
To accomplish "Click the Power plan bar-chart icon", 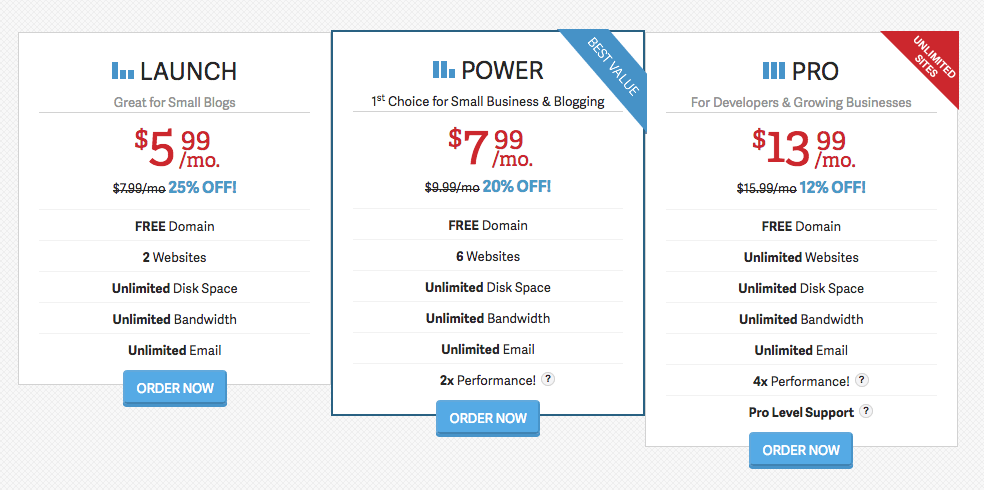I will [x=444, y=70].
